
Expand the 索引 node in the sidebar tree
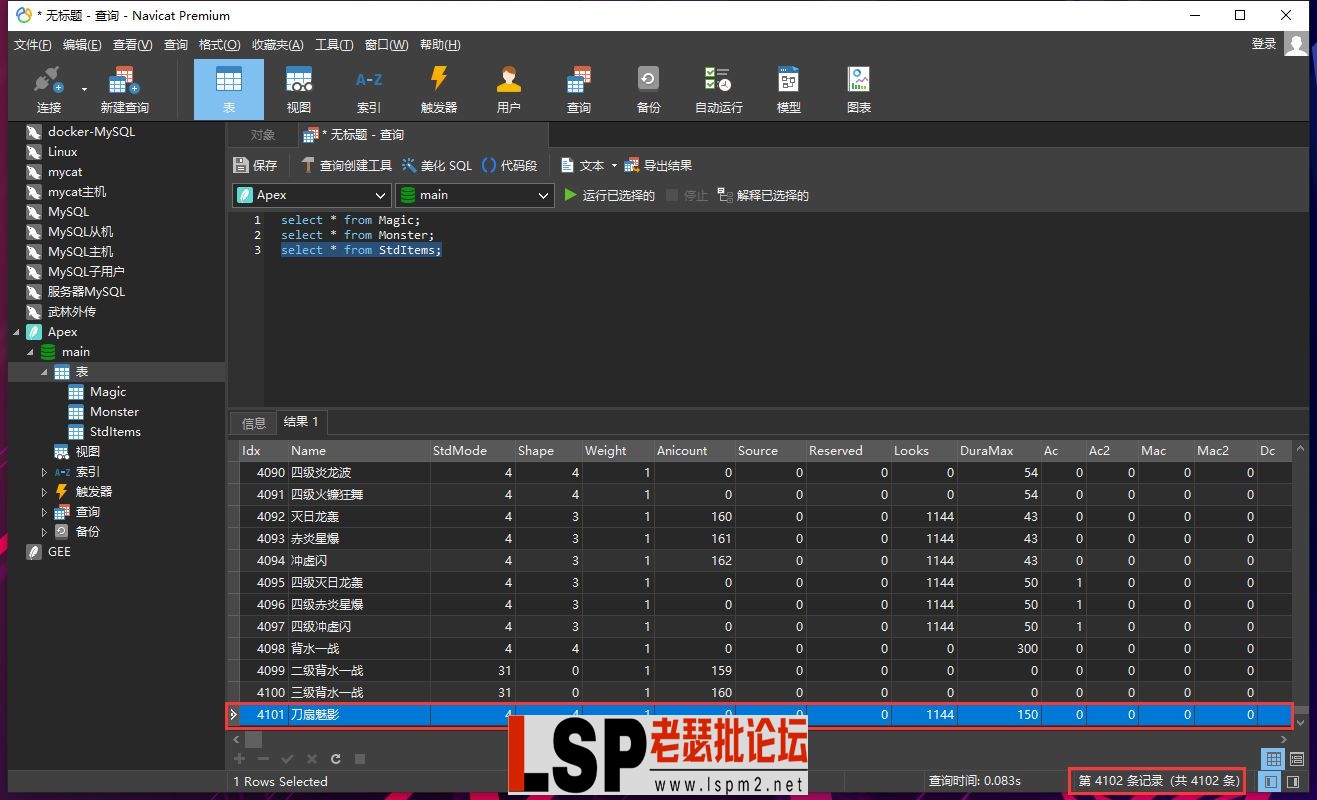point(43,471)
